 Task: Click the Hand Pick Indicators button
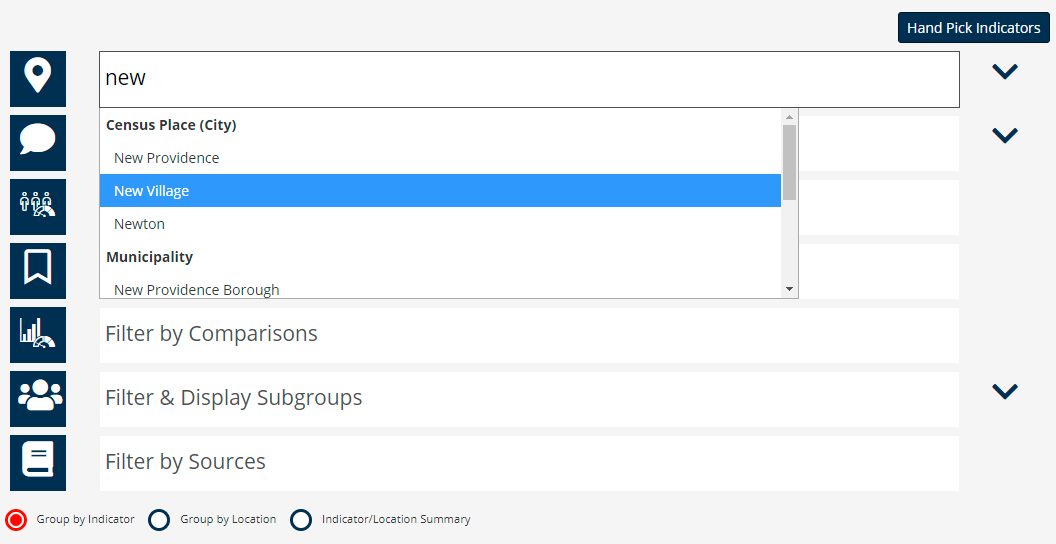pos(973,28)
